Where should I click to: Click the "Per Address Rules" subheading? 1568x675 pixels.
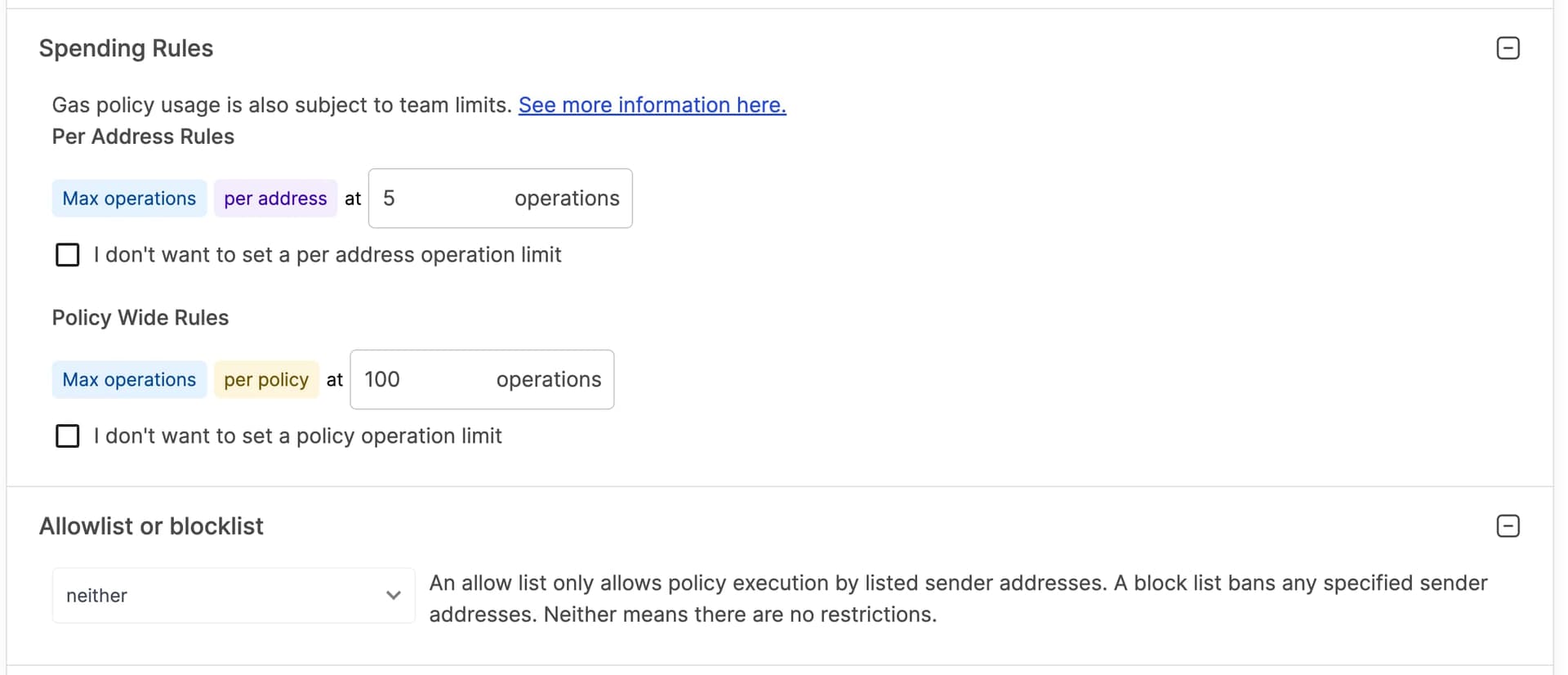(x=143, y=136)
